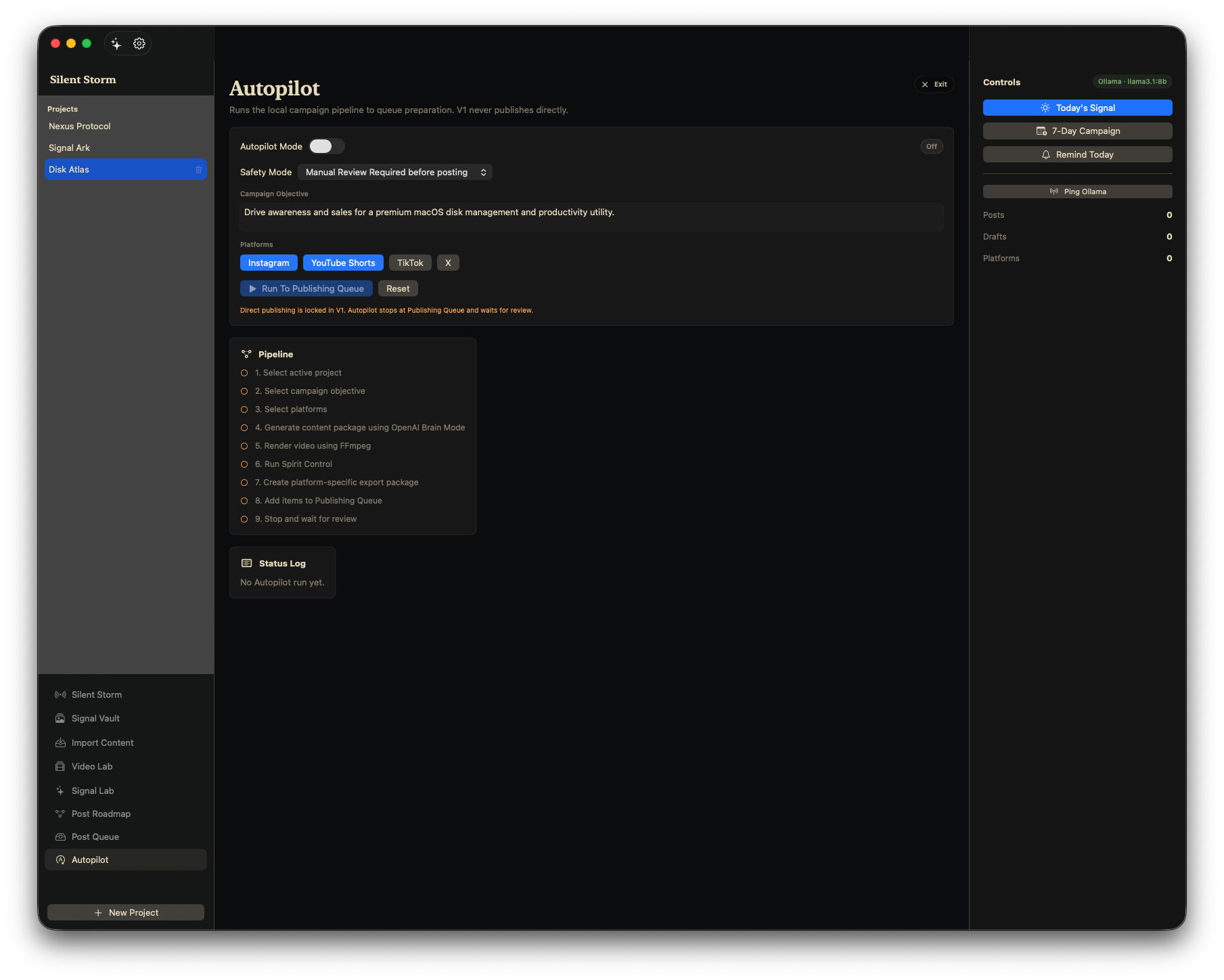Open settings via the gear icon

click(x=139, y=44)
